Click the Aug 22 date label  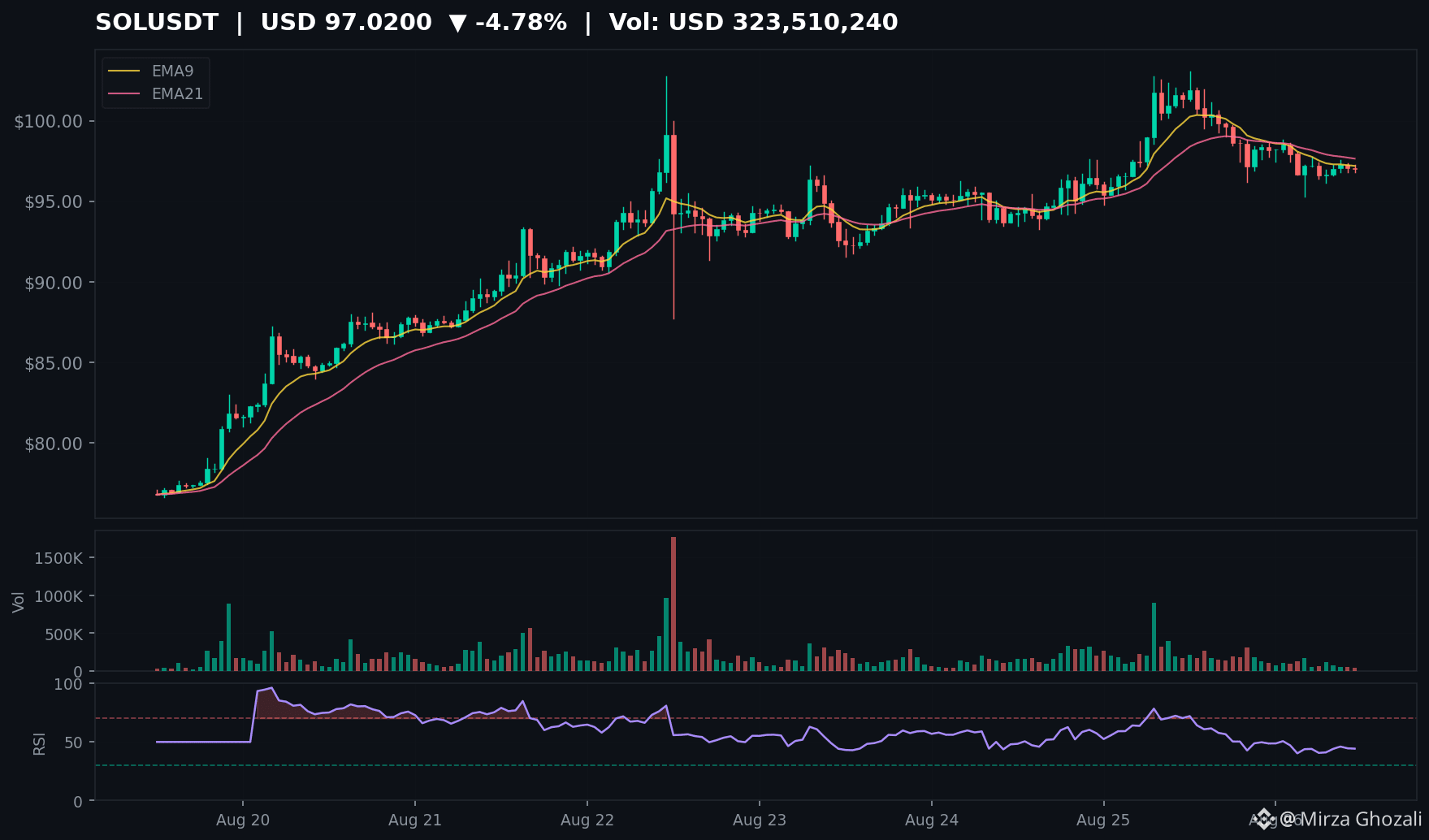pos(587,820)
